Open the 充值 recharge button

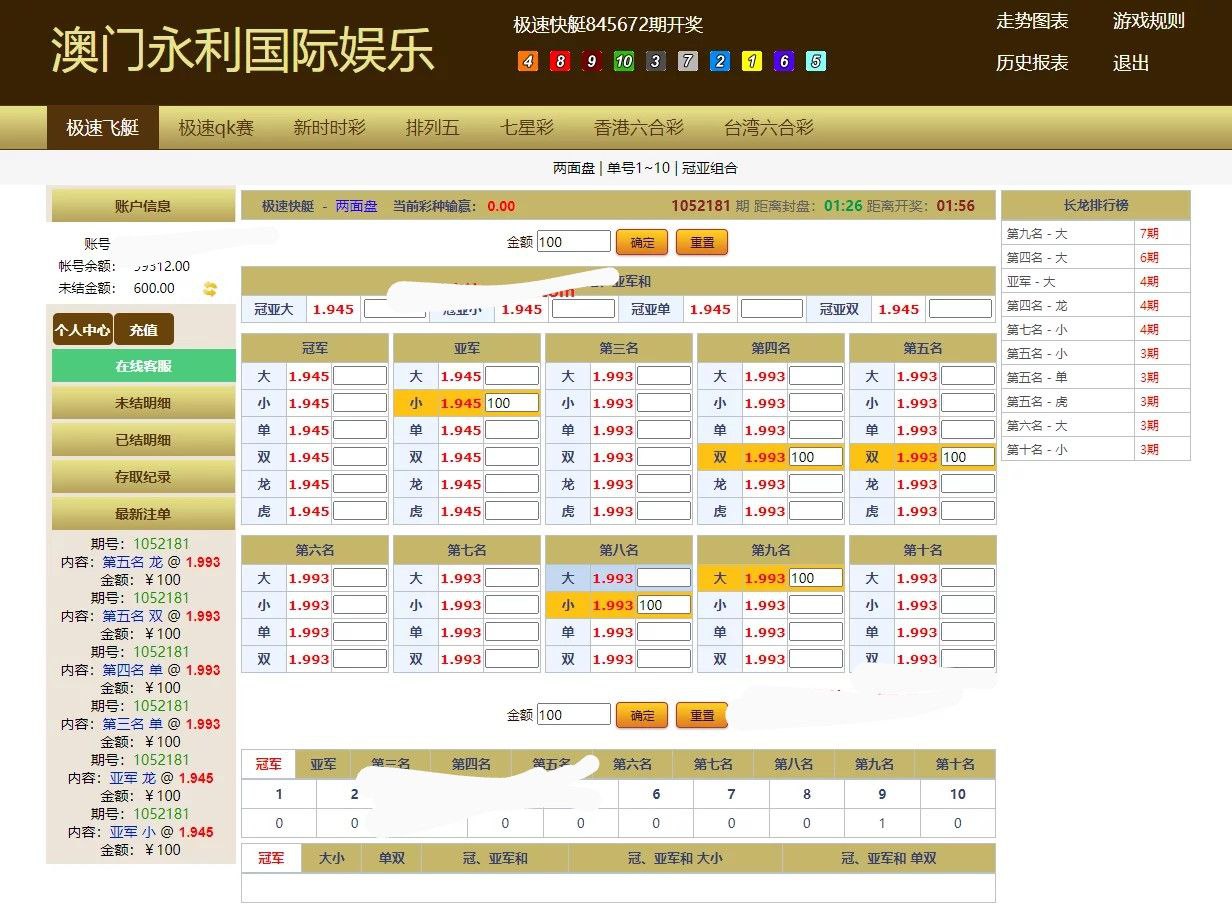[x=143, y=329]
